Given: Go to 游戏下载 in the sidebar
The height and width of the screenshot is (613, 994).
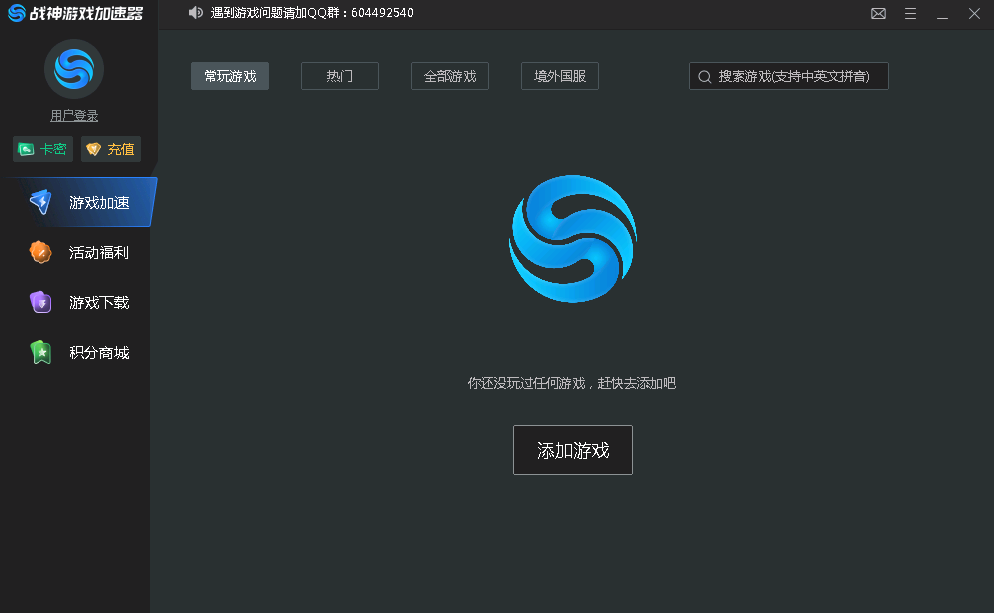Looking at the screenshot, I should coord(79,302).
